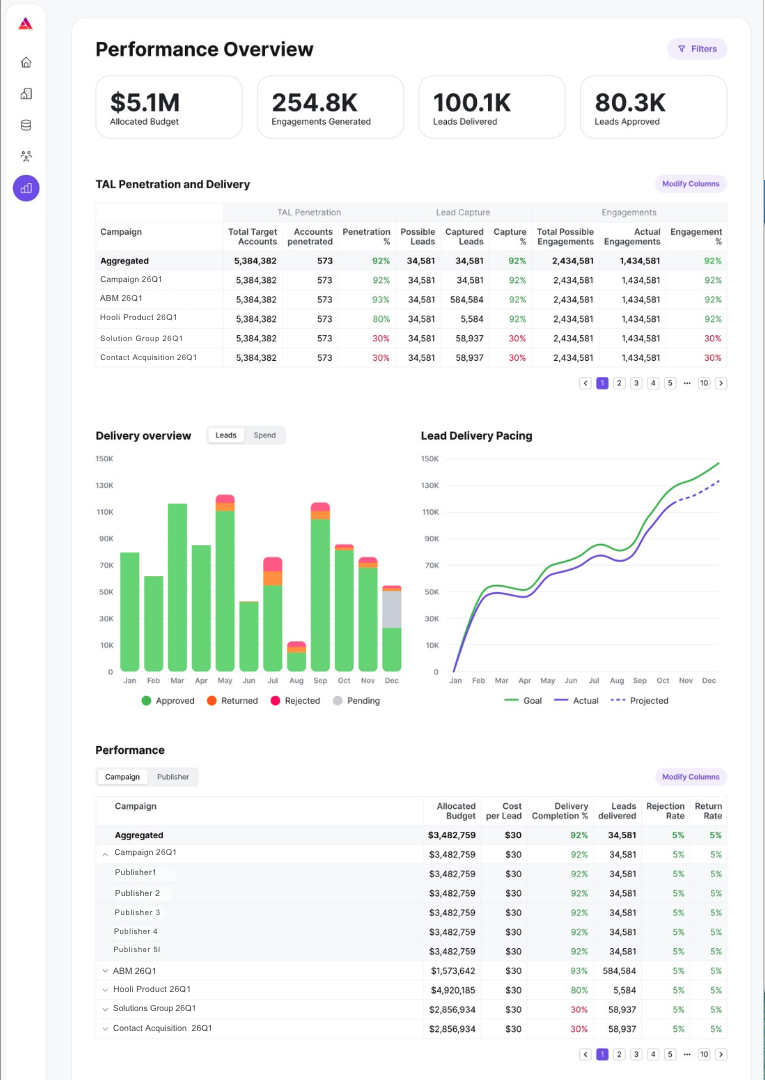This screenshot has width=765, height=1080.
Task: Select the people group sidebar icon
Action: pos(26,156)
